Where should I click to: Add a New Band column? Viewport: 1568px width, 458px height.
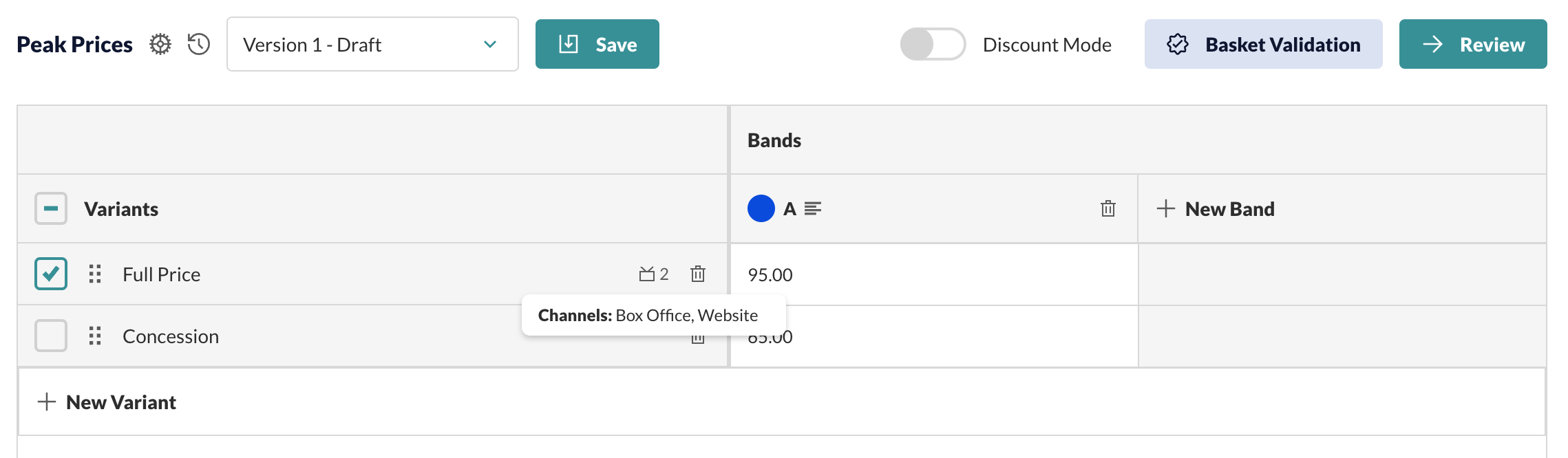coord(1216,208)
